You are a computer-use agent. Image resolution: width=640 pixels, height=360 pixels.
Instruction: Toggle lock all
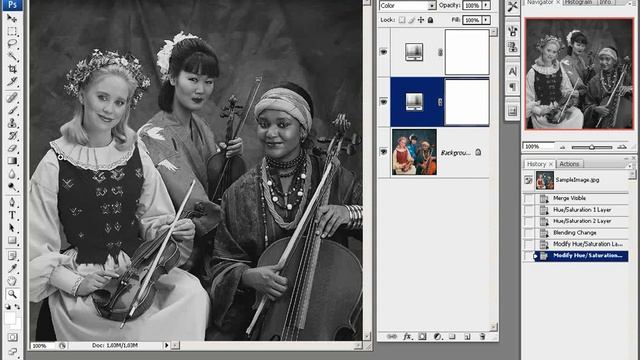point(430,20)
